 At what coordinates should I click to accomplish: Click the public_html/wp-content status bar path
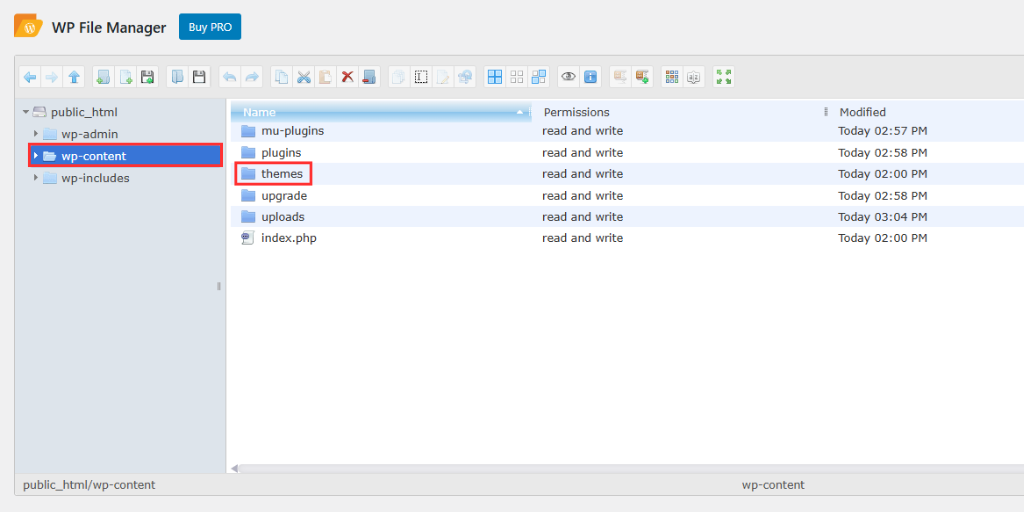89,485
